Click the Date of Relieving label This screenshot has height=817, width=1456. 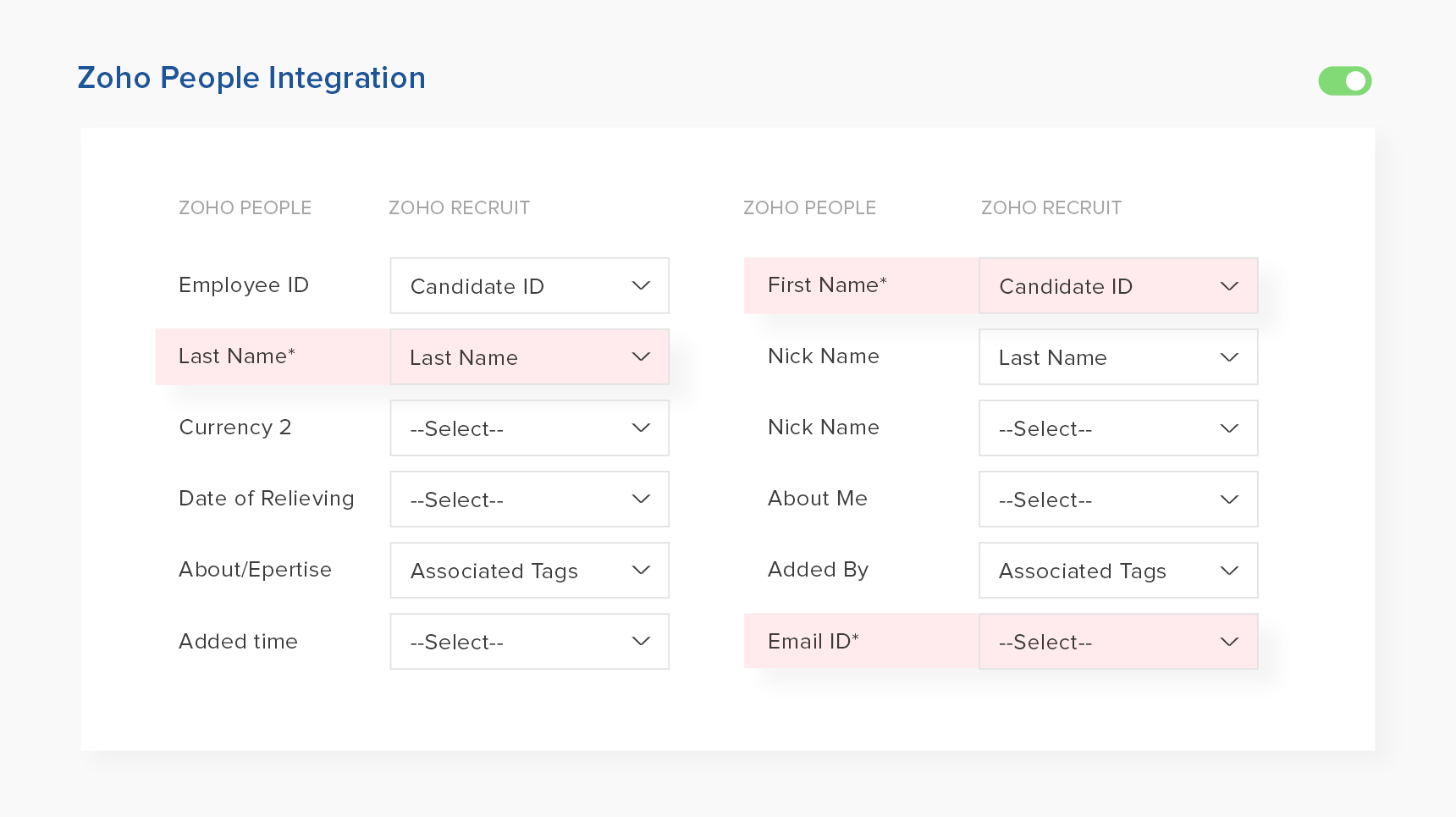(x=267, y=499)
